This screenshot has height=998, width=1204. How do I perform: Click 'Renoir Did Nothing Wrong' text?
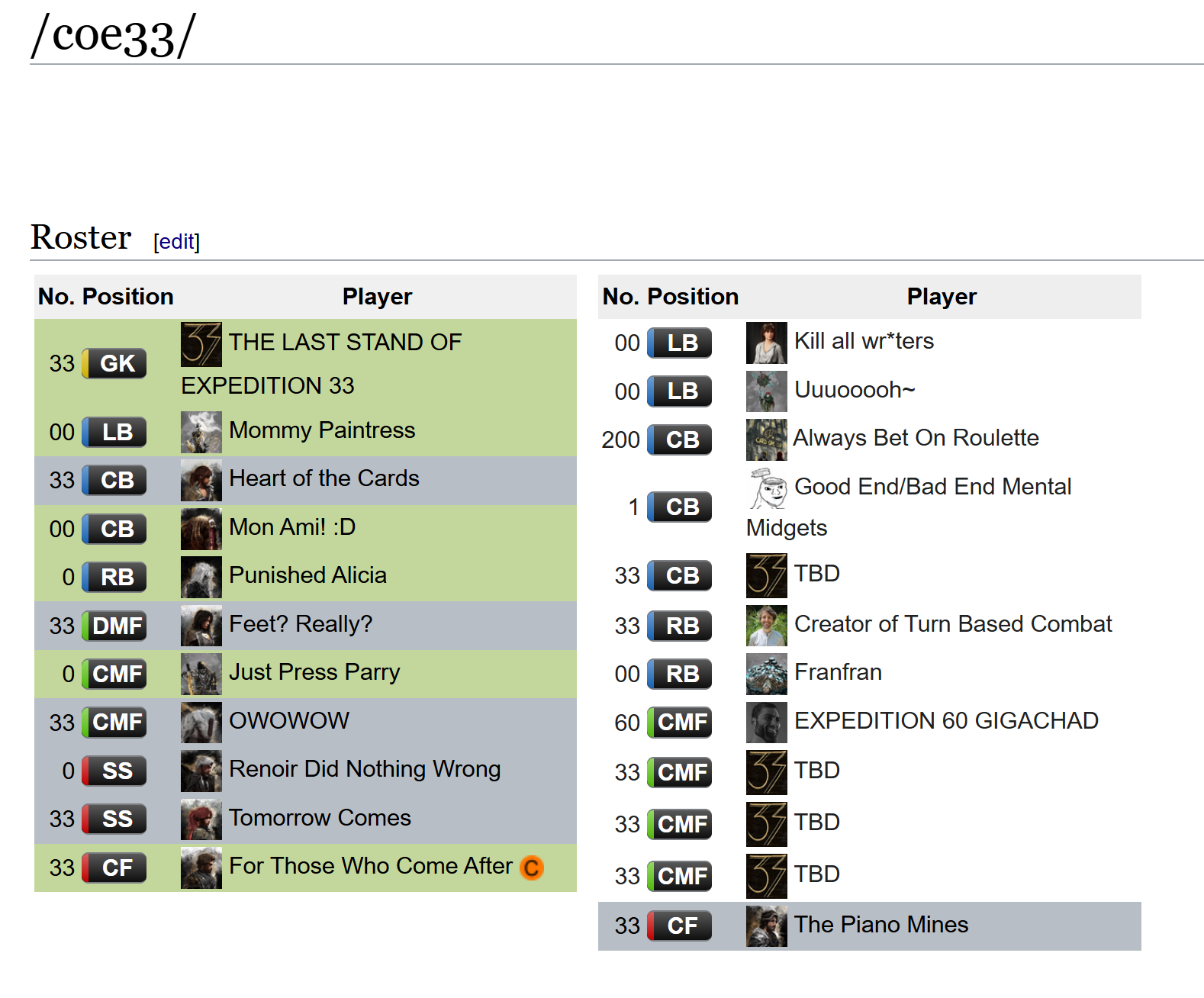tap(365, 769)
